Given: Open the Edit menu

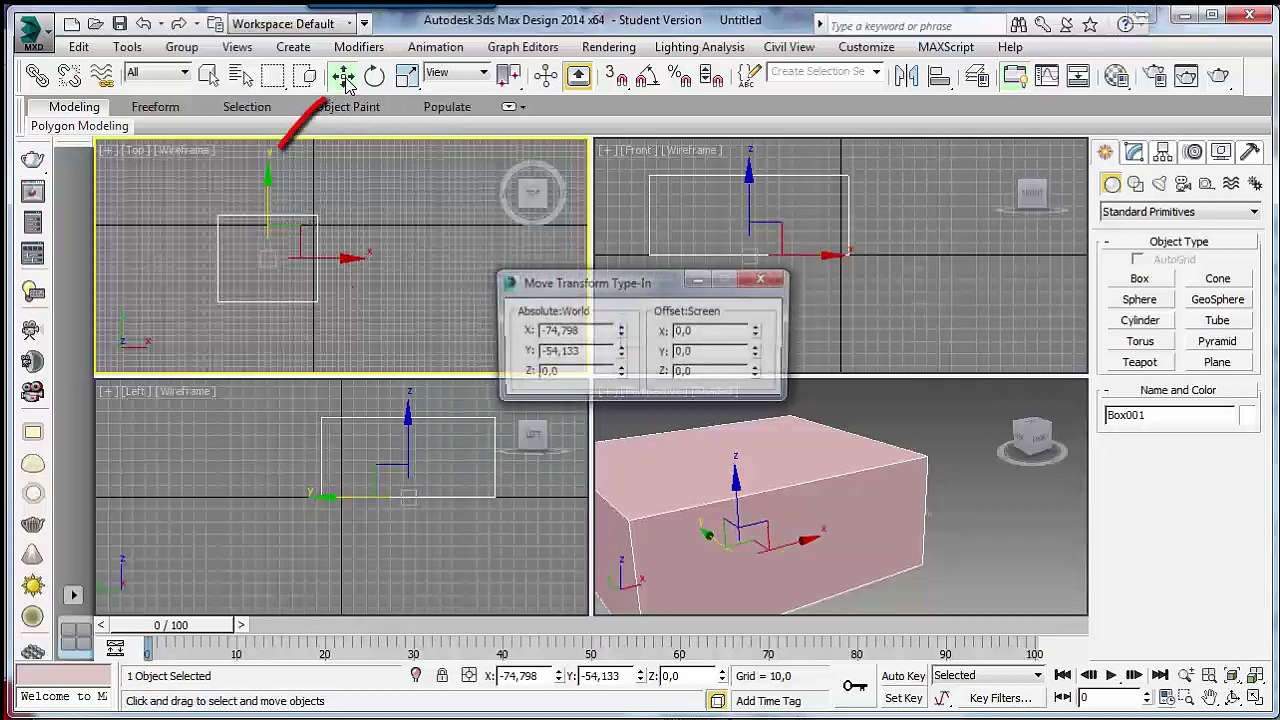Looking at the screenshot, I should [x=78, y=47].
